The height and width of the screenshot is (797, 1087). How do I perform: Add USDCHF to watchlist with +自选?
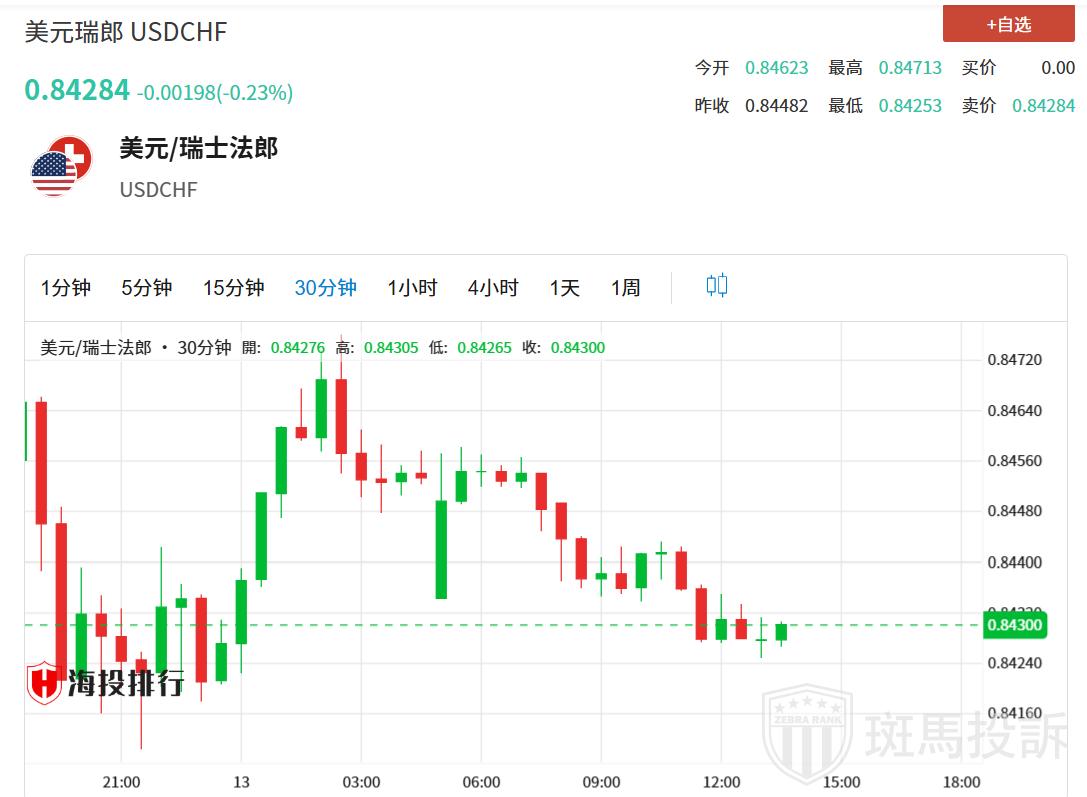click(x=1008, y=24)
